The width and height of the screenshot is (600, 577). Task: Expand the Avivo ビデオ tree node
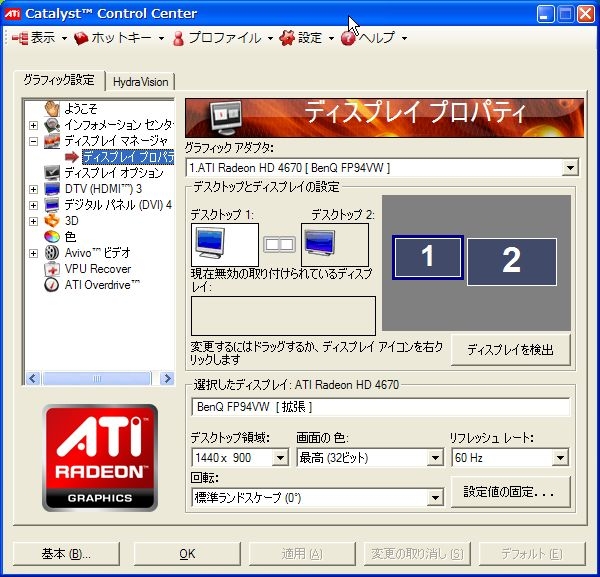click(x=33, y=253)
